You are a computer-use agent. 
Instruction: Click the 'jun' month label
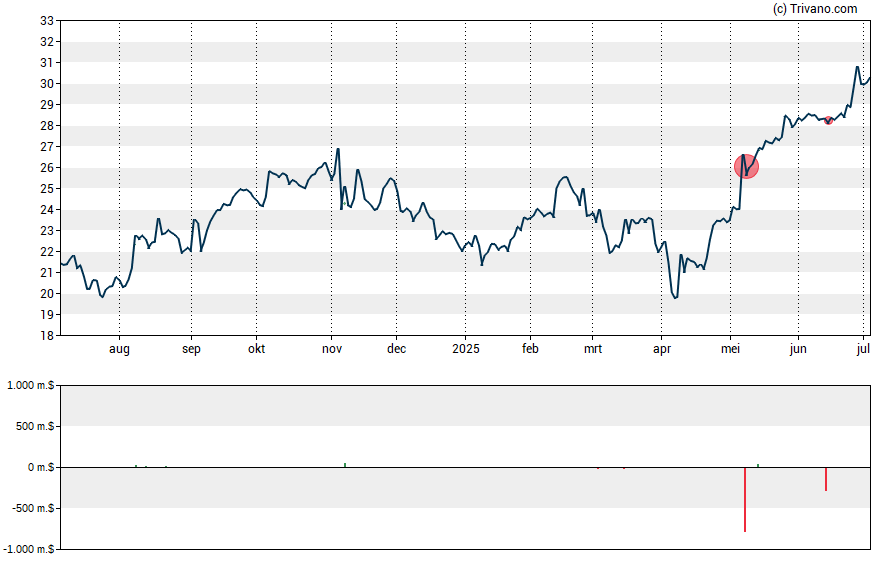pos(798,349)
